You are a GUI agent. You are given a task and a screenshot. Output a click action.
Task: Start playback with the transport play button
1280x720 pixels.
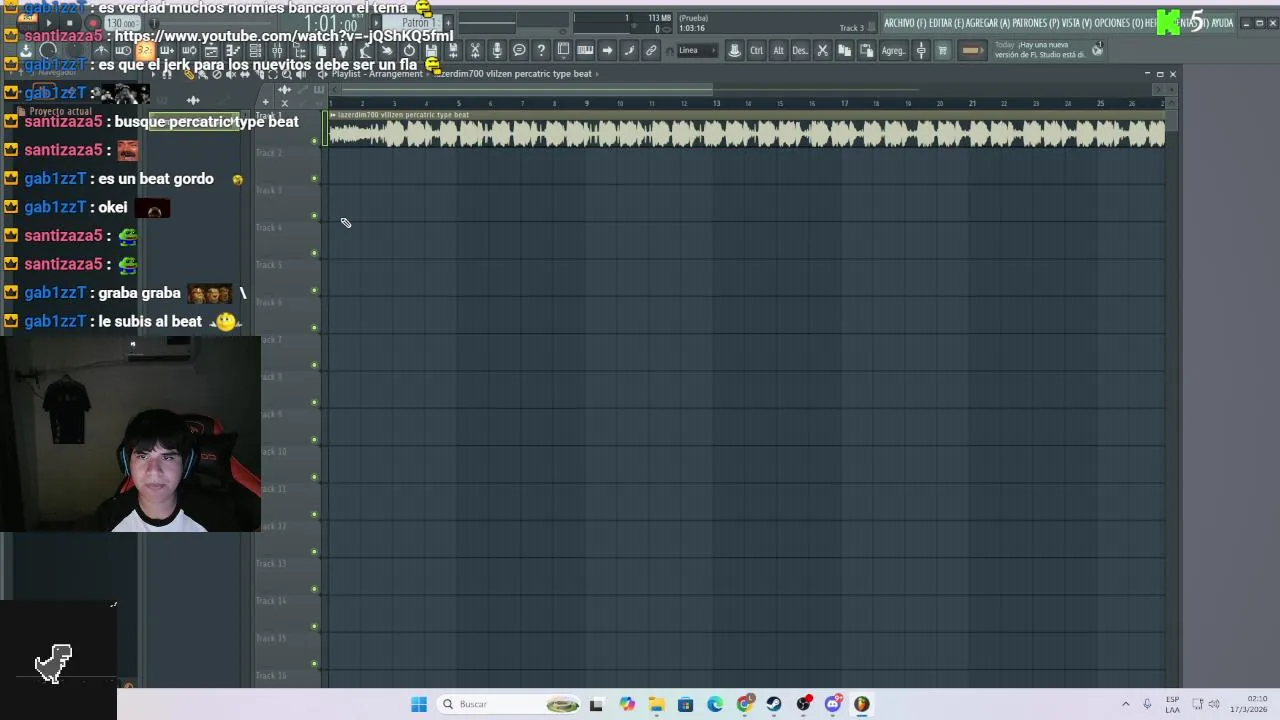(x=48, y=23)
